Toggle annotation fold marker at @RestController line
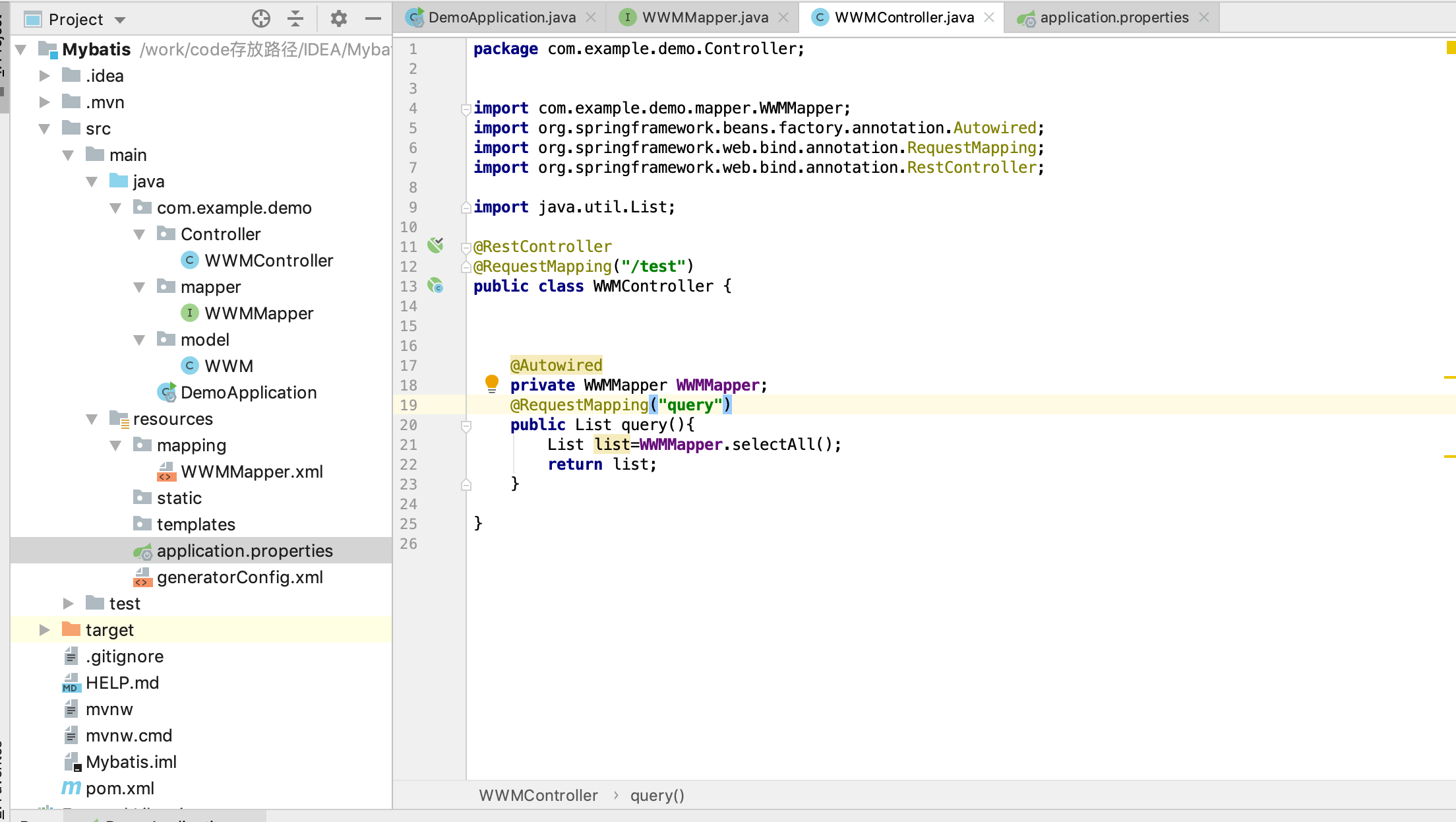The height and width of the screenshot is (822, 1456). [466, 248]
